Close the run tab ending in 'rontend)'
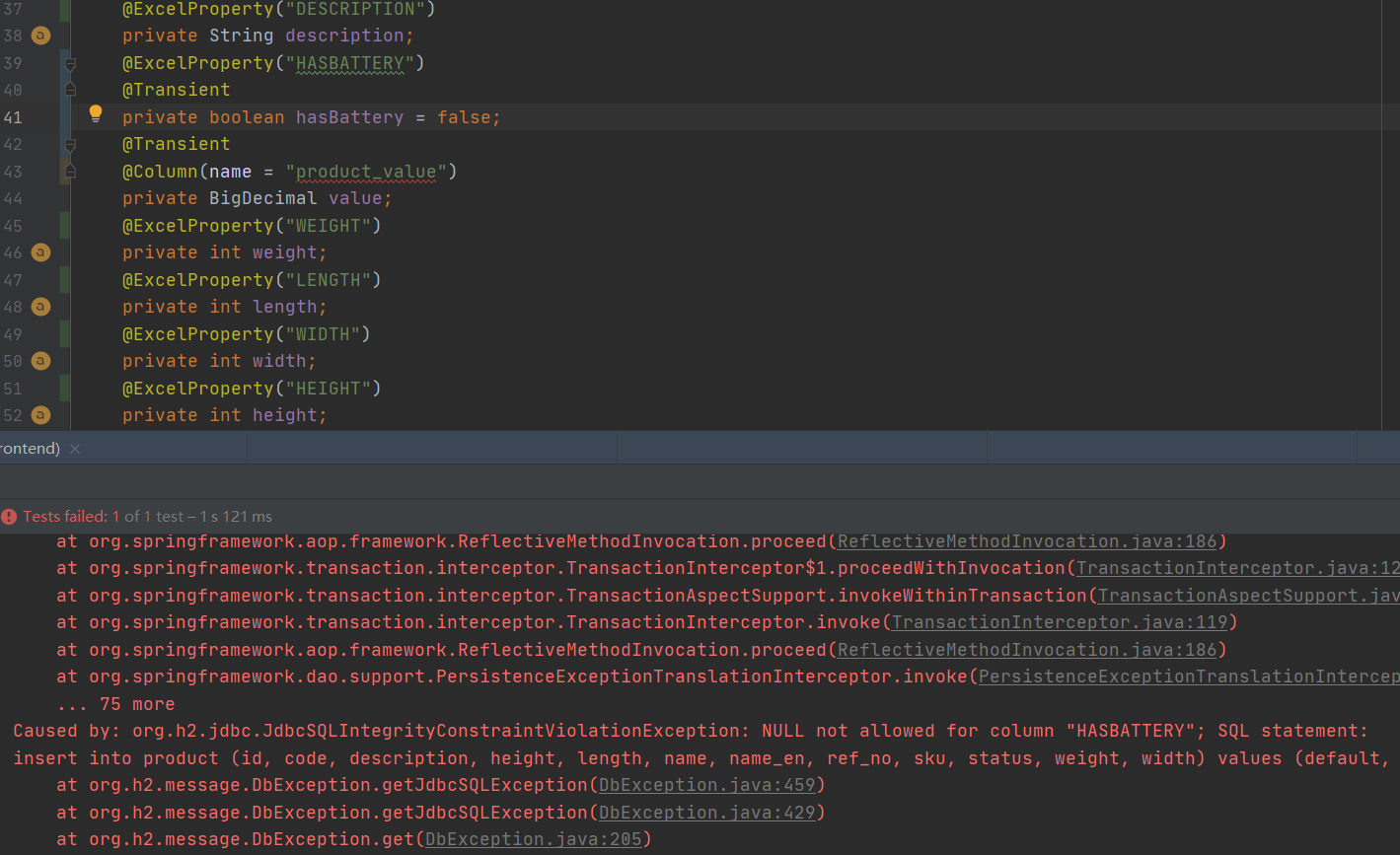The image size is (1400, 855). point(75,449)
